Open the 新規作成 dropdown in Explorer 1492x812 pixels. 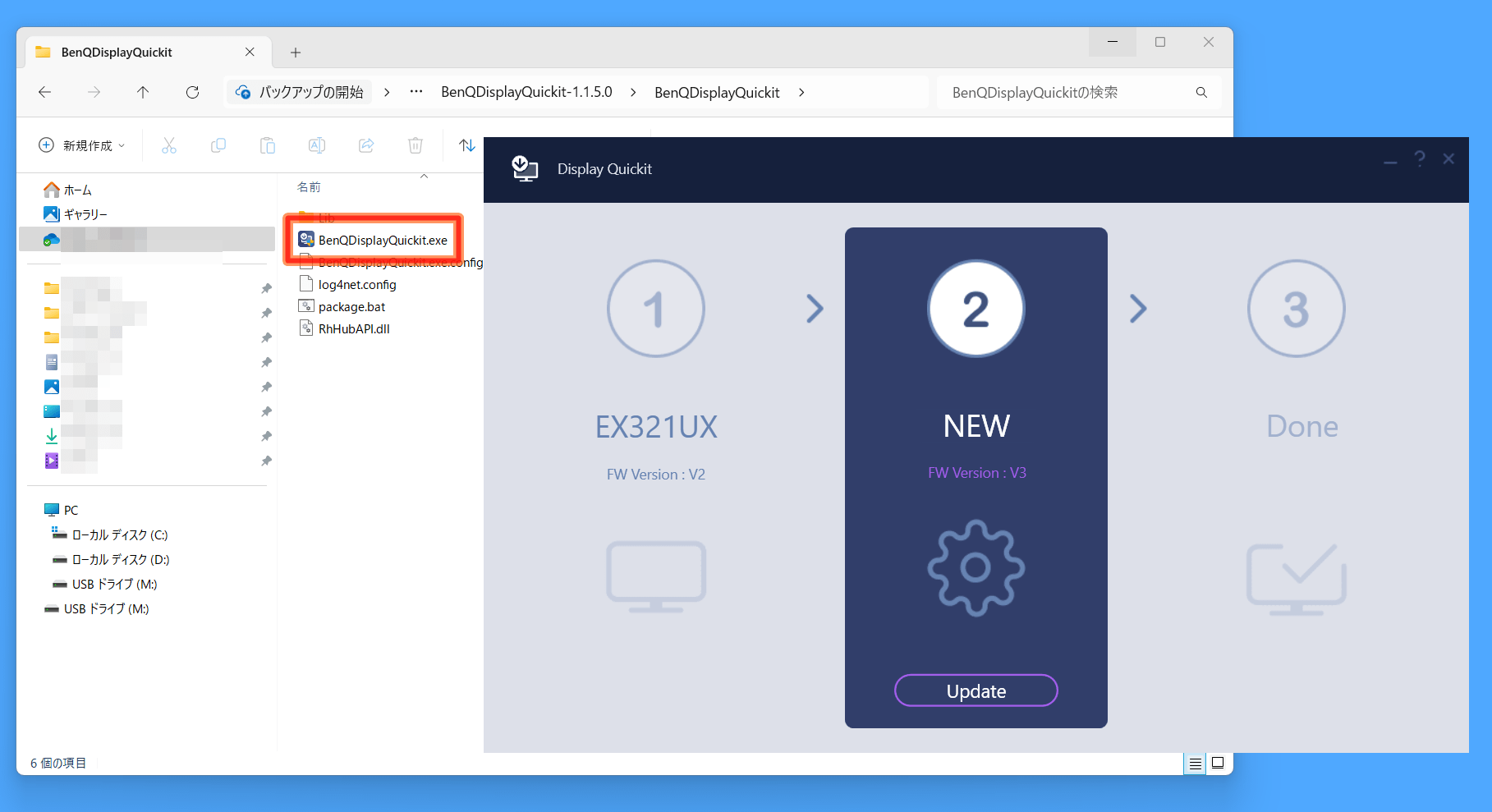coord(82,145)
